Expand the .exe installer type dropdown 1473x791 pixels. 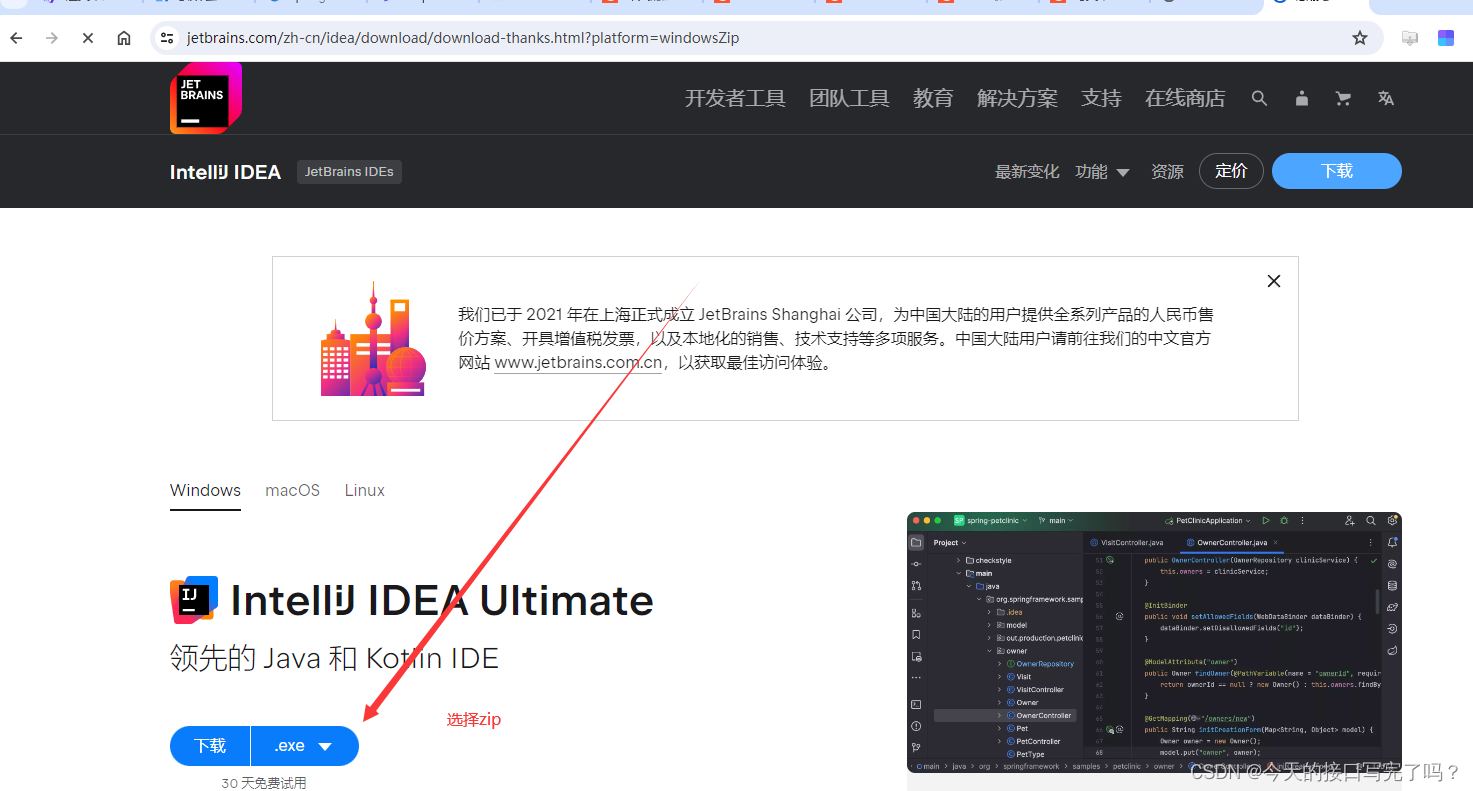(305, 746)
